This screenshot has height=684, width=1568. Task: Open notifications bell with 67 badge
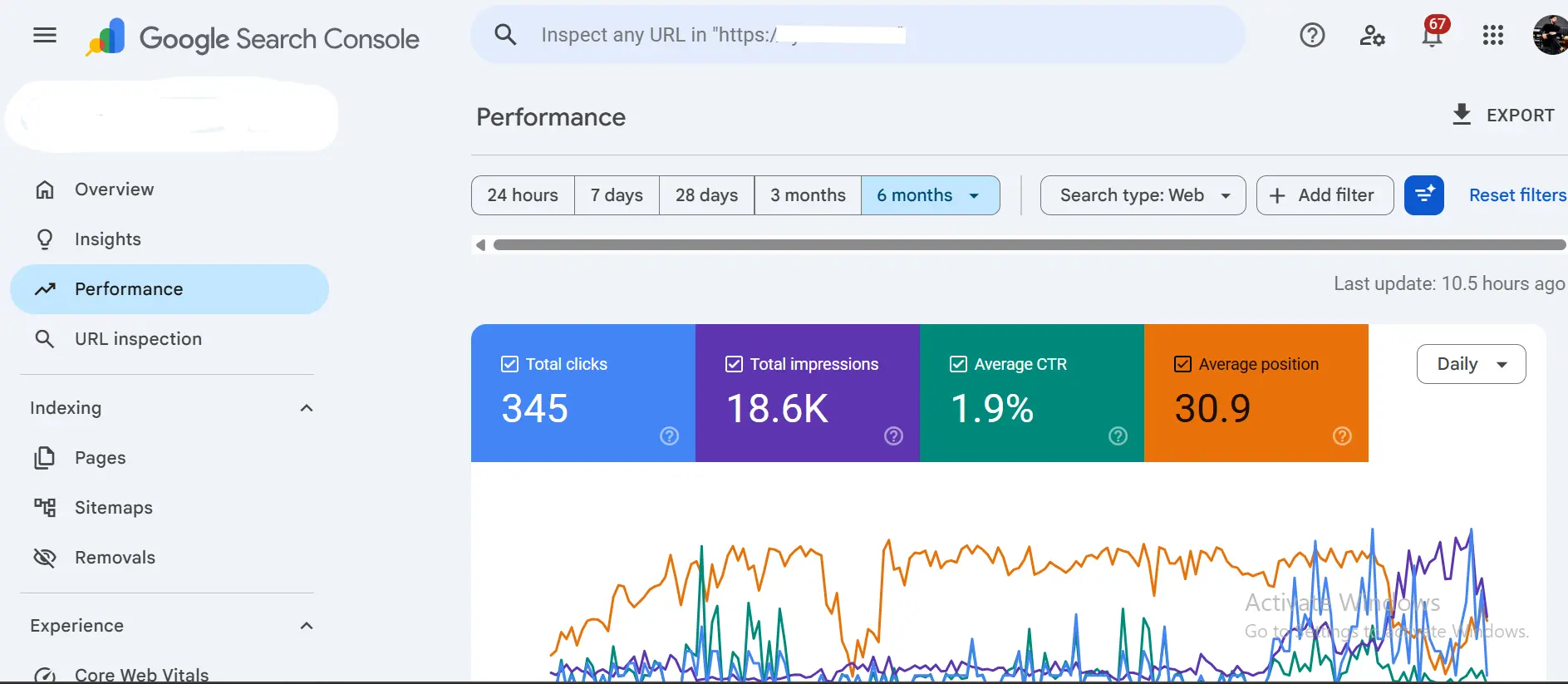[x=1433, y=33]
